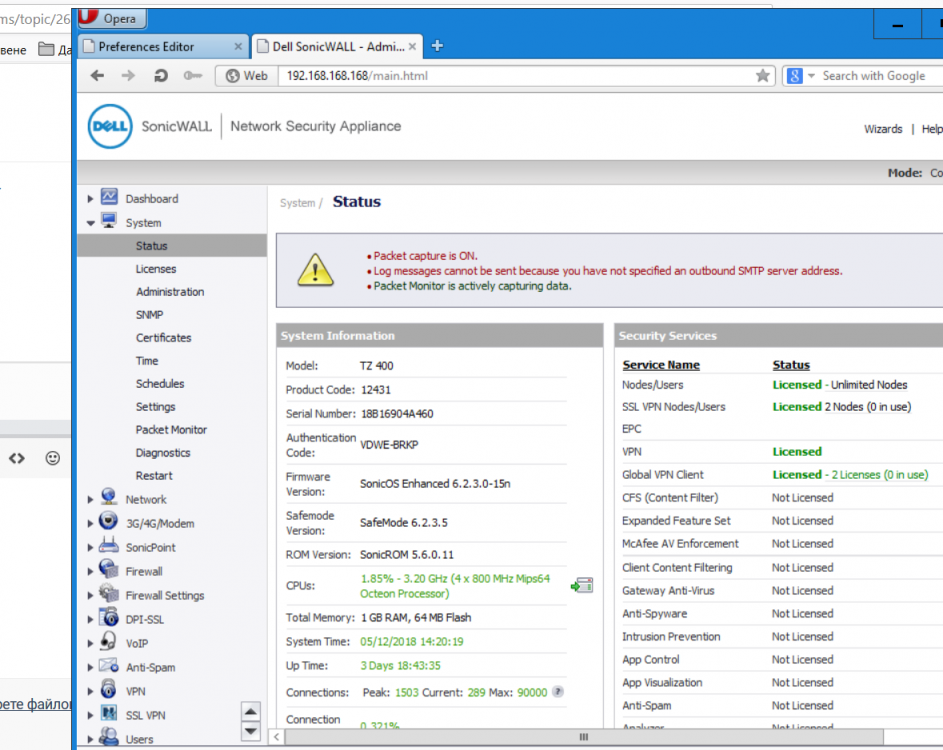Click the VPN lock icon
The width and height of the screenshot is (943, 750).
point(109,689)
